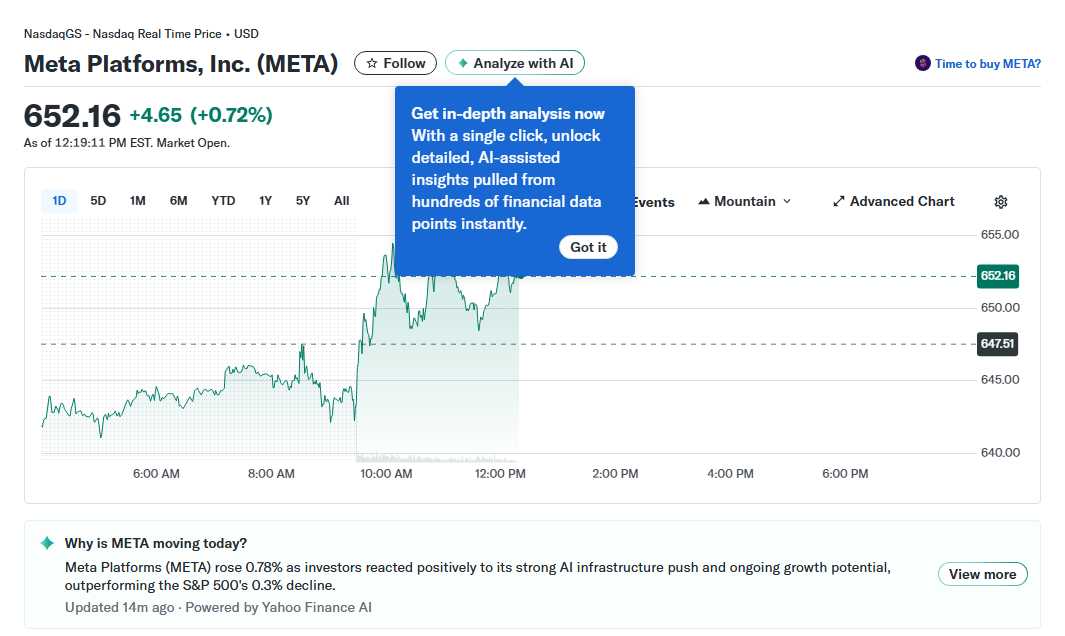Open chart settings via the gear icon

[1000, 202]
